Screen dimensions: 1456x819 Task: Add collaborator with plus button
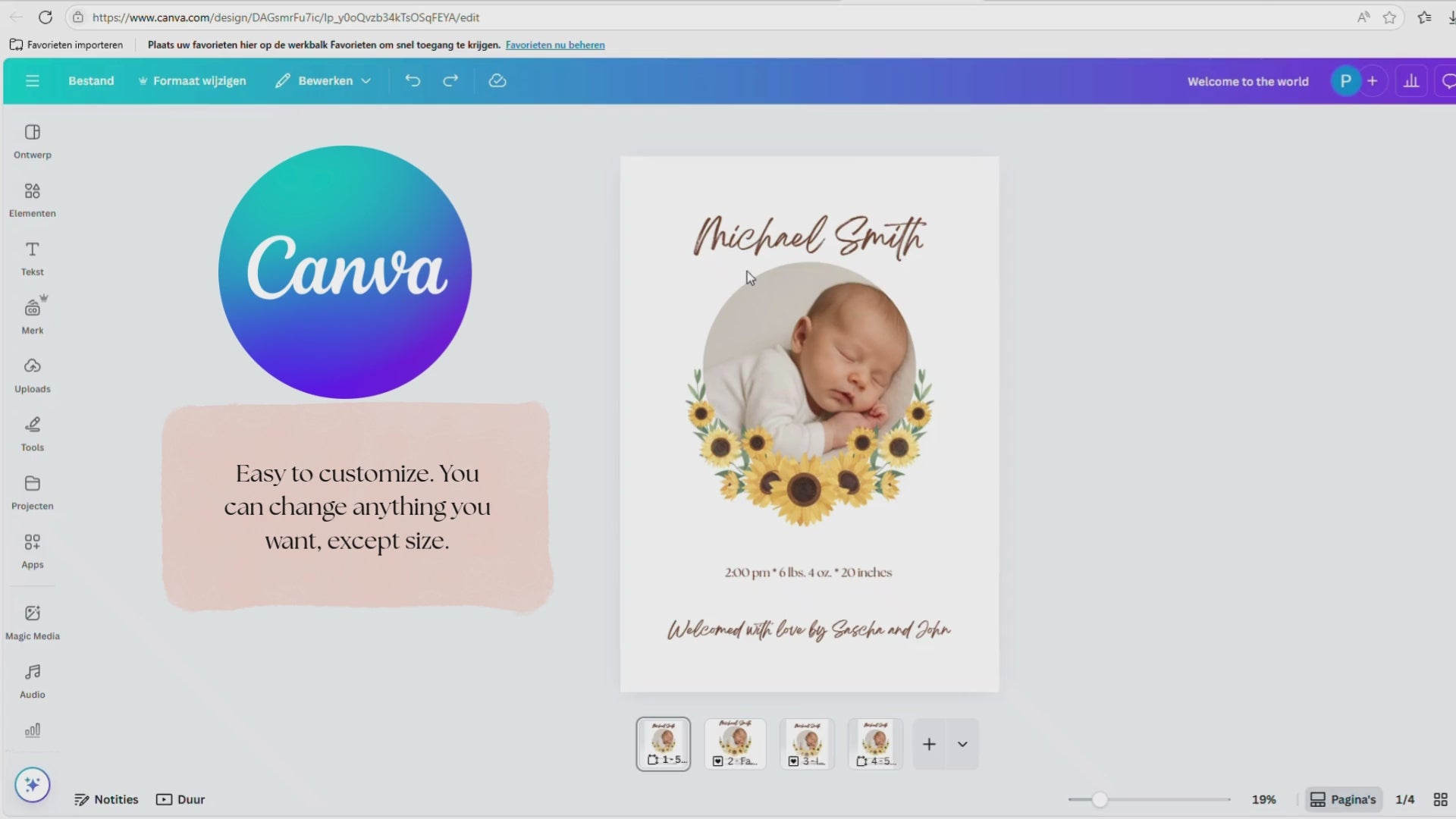(1372, 81)
